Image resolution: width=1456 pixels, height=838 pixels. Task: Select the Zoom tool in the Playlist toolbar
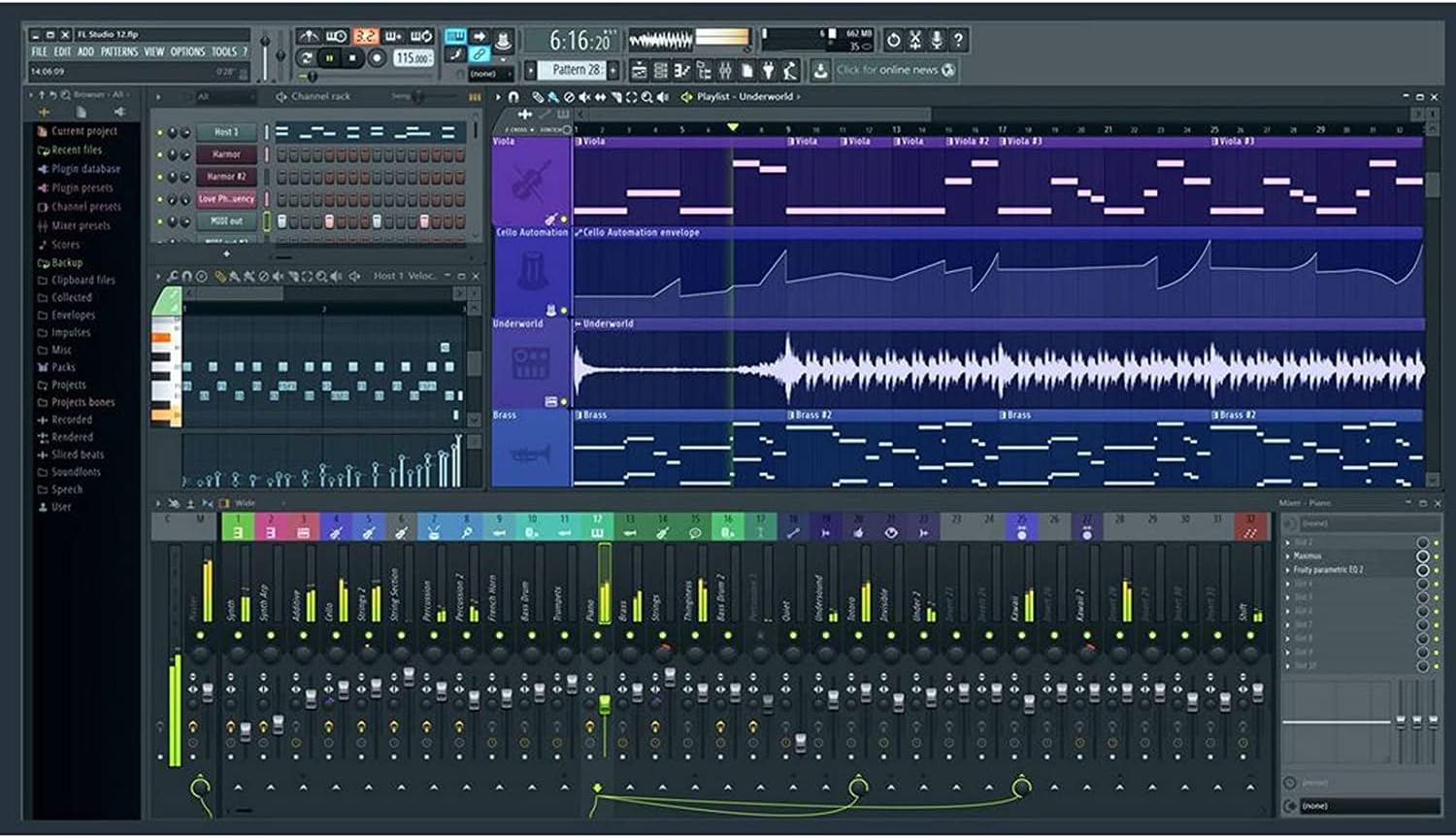point(648,96)
